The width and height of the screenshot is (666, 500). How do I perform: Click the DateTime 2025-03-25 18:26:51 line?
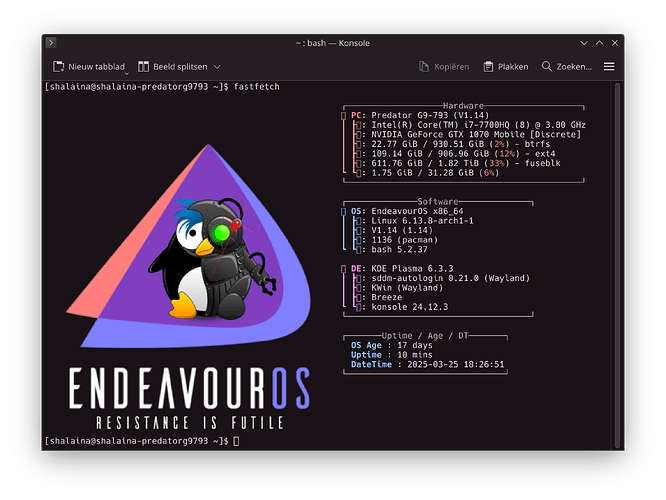(427, 364)
